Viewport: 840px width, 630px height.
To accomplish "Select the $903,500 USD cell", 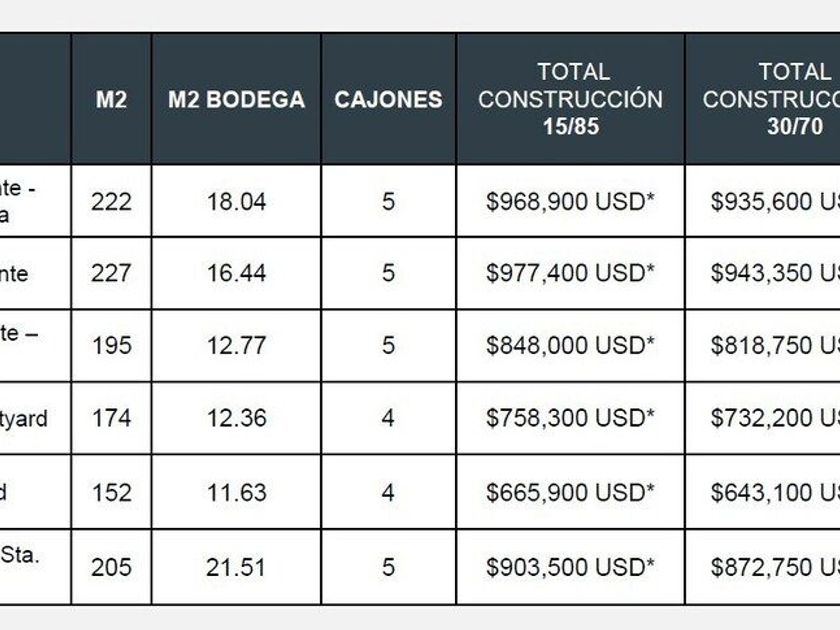I will coord(570,567).
